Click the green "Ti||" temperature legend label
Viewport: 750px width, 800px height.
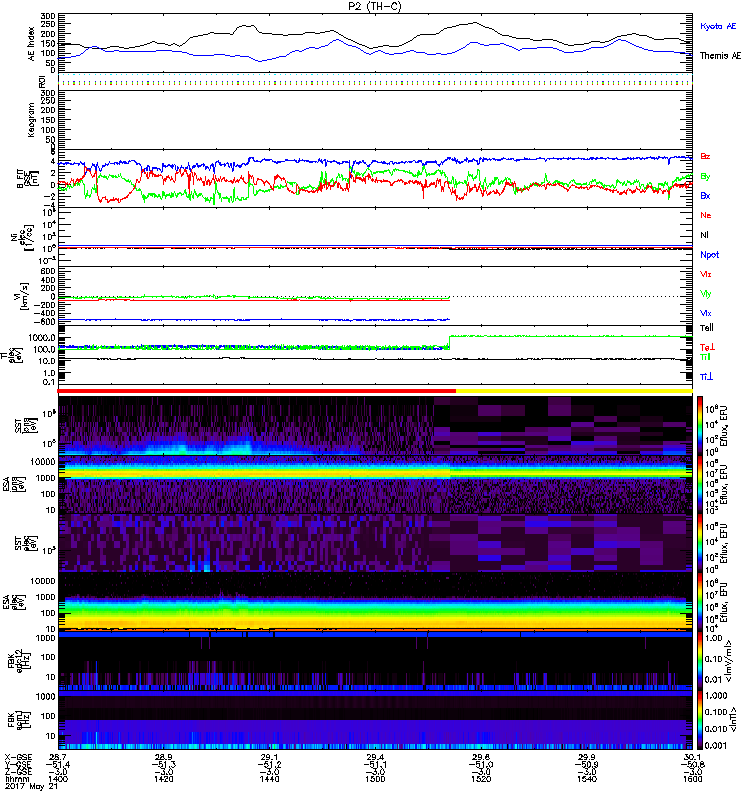(x=705, y=357)
